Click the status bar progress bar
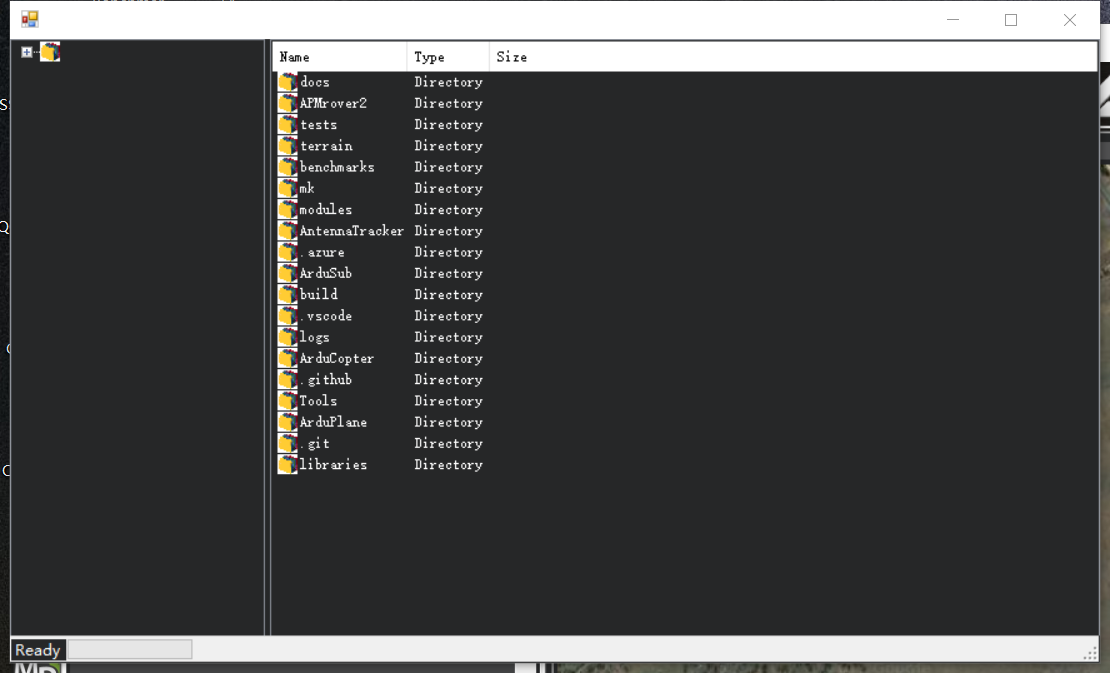Viewport: 1110px width, 673px height. tap(130, 650)
